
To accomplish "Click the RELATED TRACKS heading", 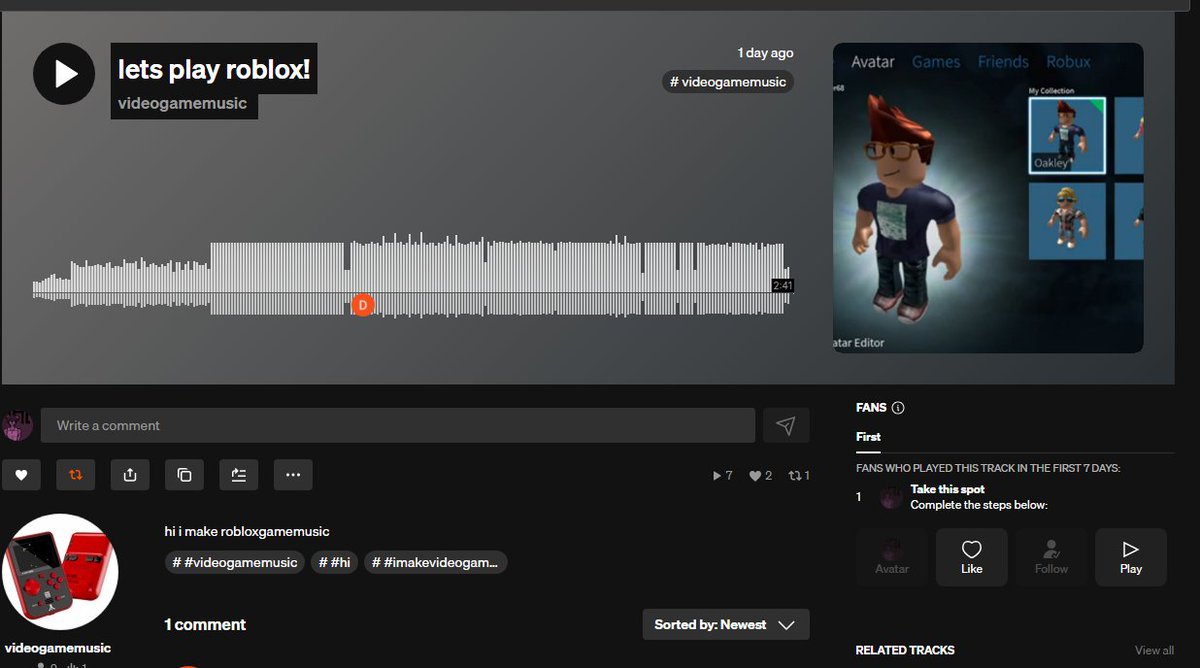I will coord(905,650).
